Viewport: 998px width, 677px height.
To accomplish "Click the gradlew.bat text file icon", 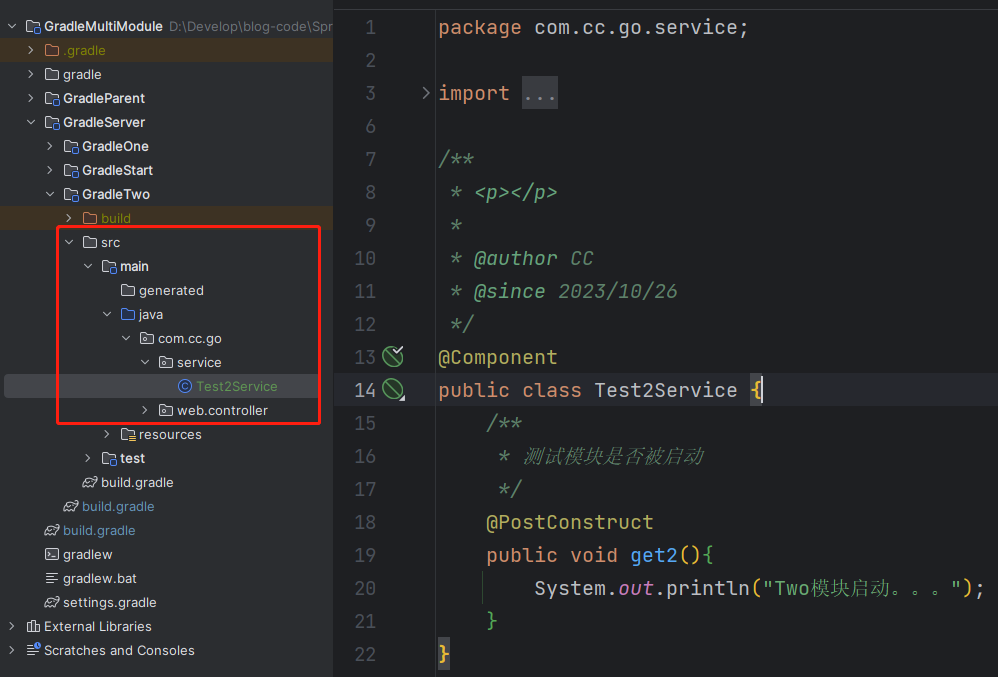I will 52,578.
